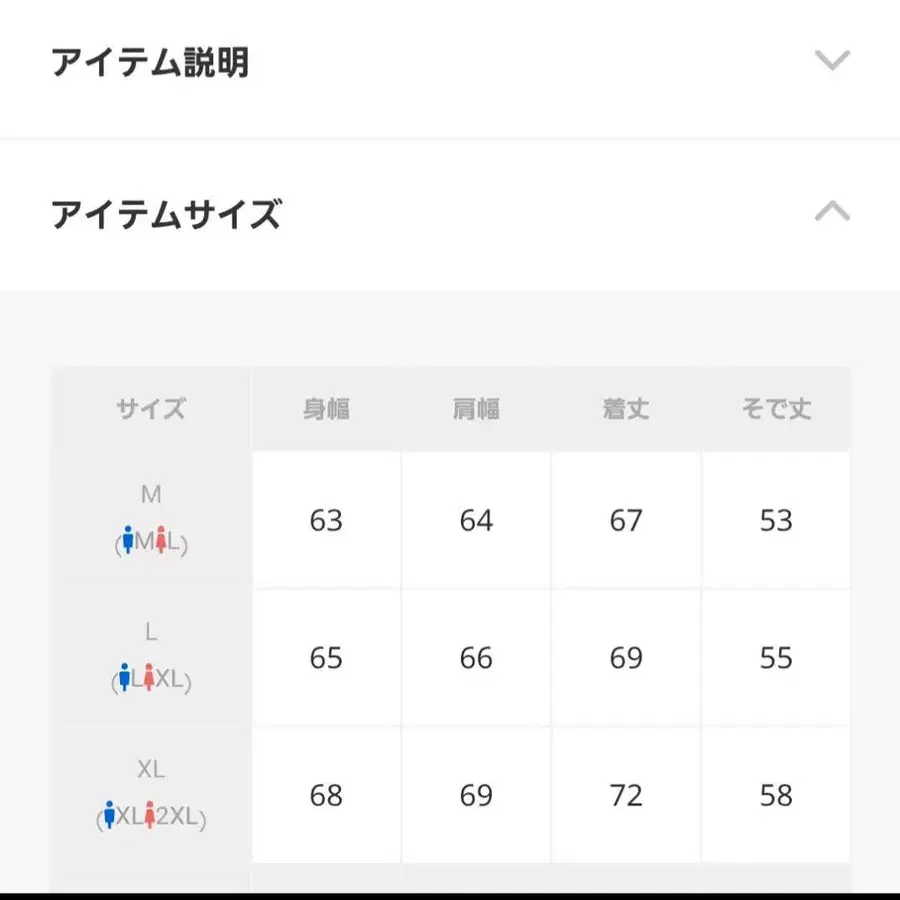This screenshot has width=900, height=900.
Task: Click the 72 value in XL row
Action: pos(626,795)
